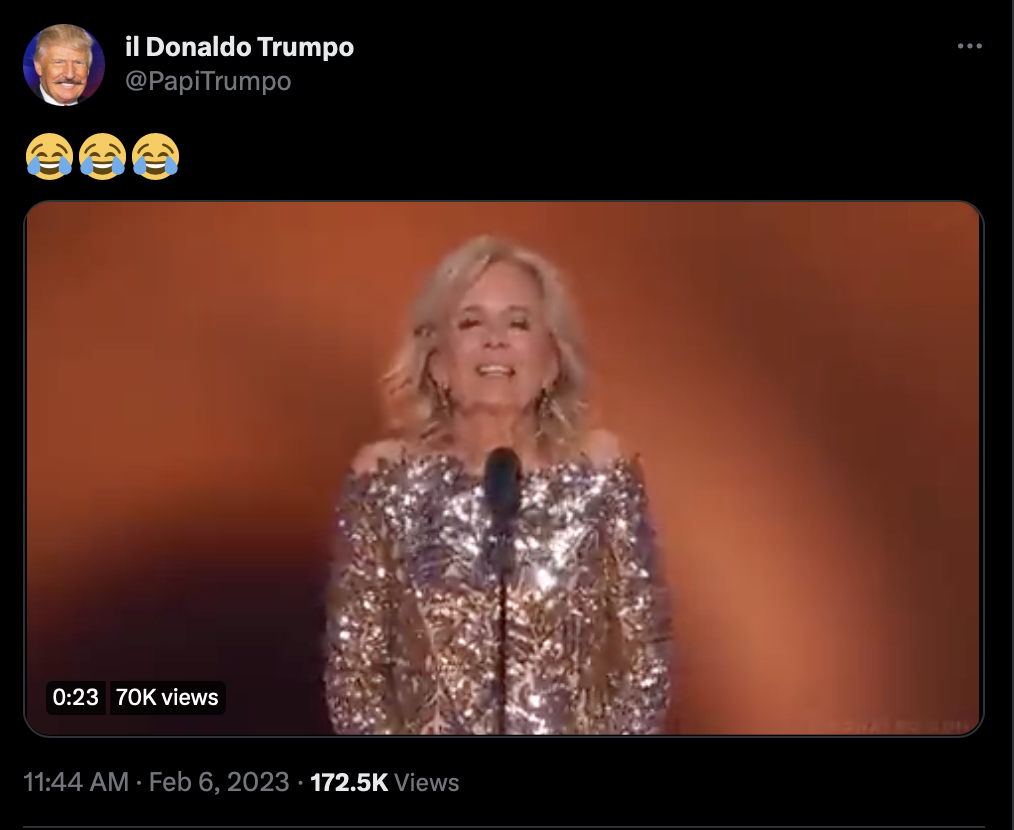Click the empty area beside the emojis
This screenshot has height=830, width=1014.
point(582,157)
